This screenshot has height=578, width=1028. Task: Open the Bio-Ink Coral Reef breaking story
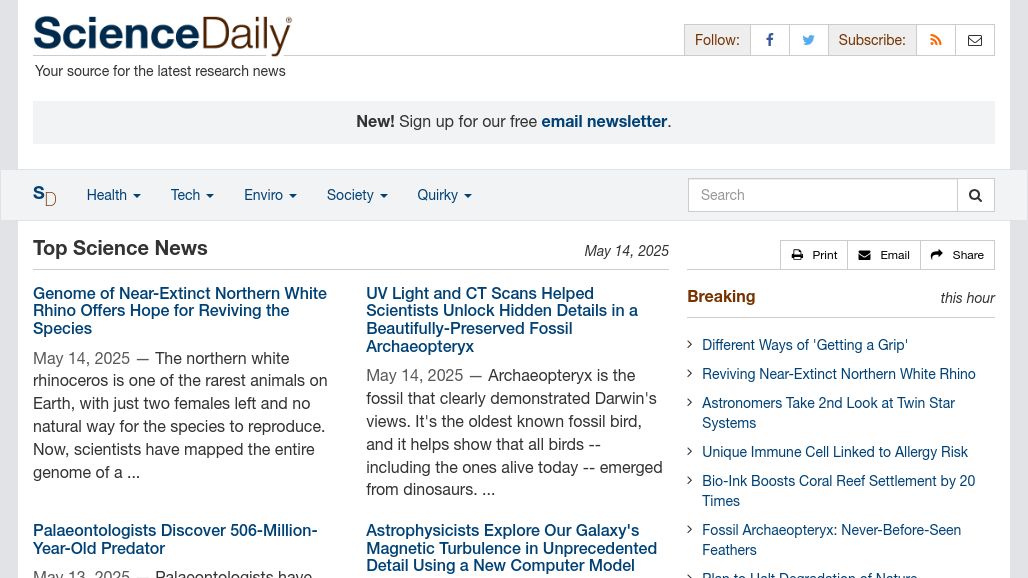[x=839, y=491]
